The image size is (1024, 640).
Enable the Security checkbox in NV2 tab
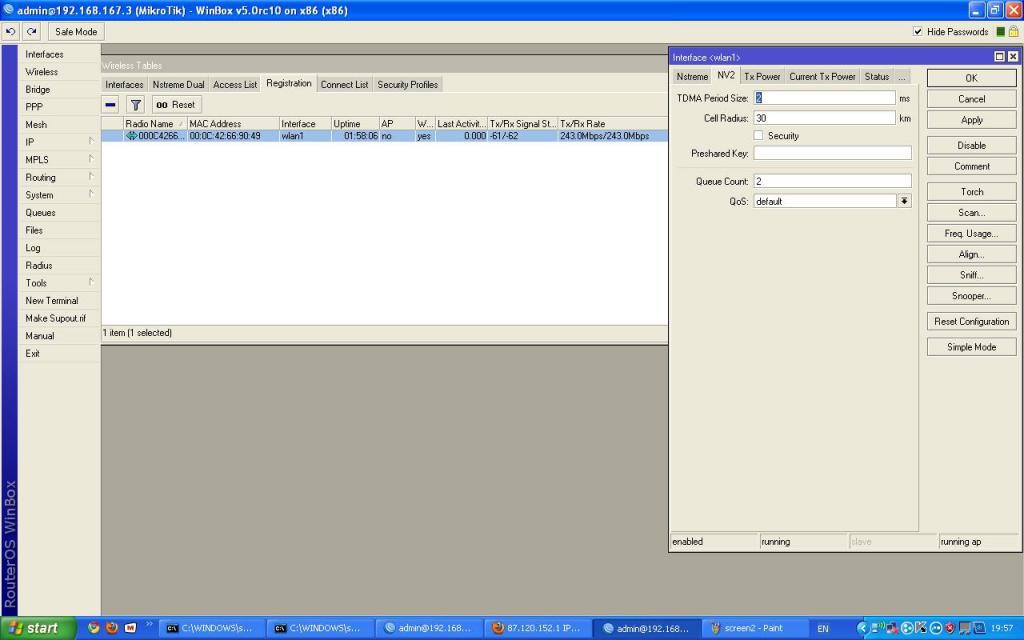tap(759, 136)
